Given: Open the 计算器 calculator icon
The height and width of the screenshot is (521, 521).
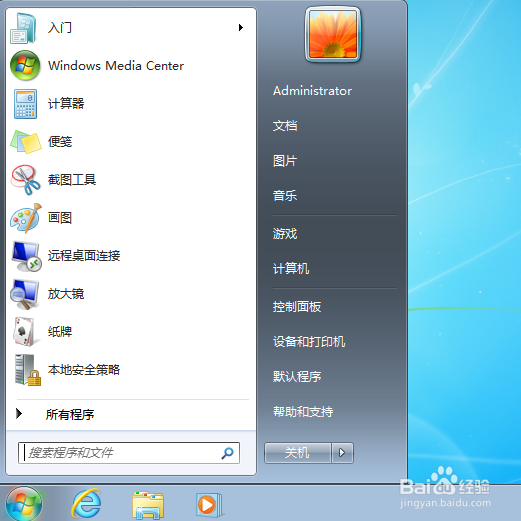Looking at the screenshot, I should (x=25, y=104).
